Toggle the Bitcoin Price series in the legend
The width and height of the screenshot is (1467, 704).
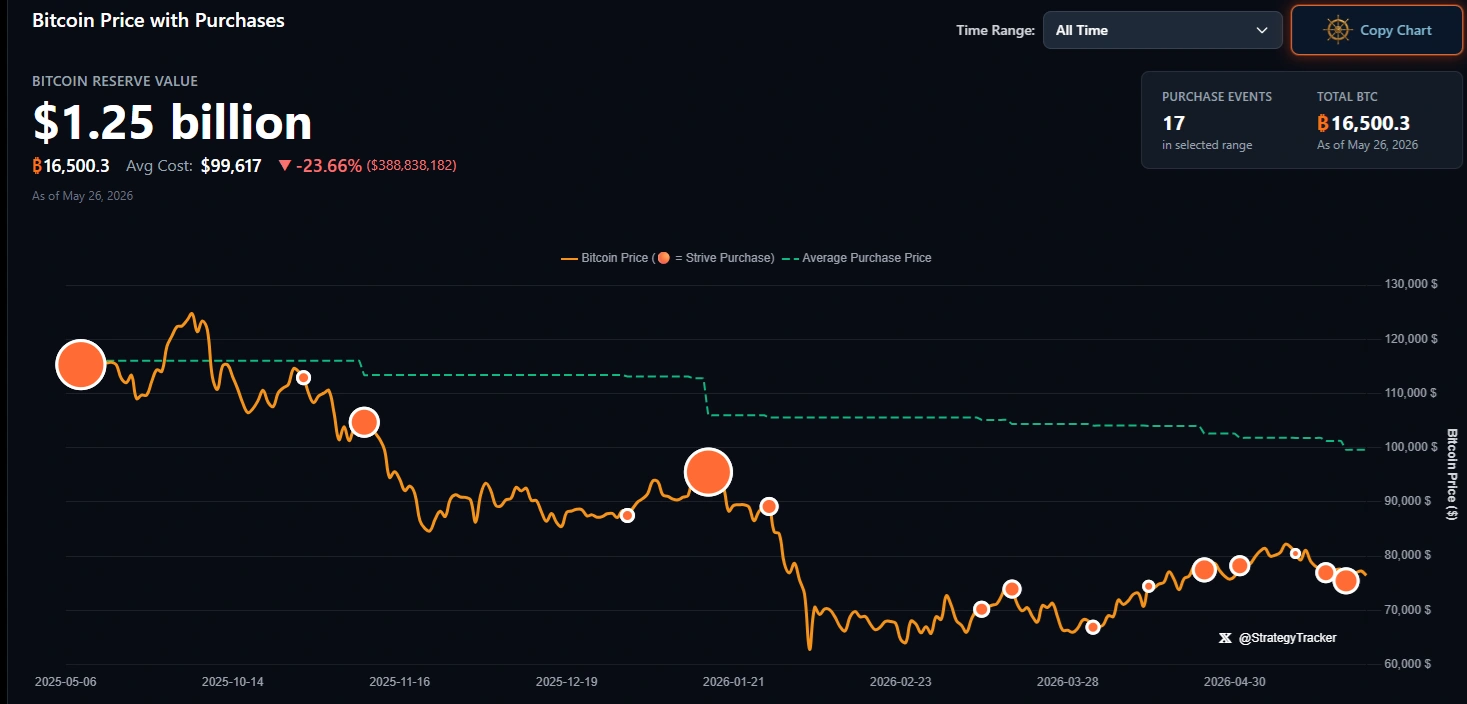667,258
